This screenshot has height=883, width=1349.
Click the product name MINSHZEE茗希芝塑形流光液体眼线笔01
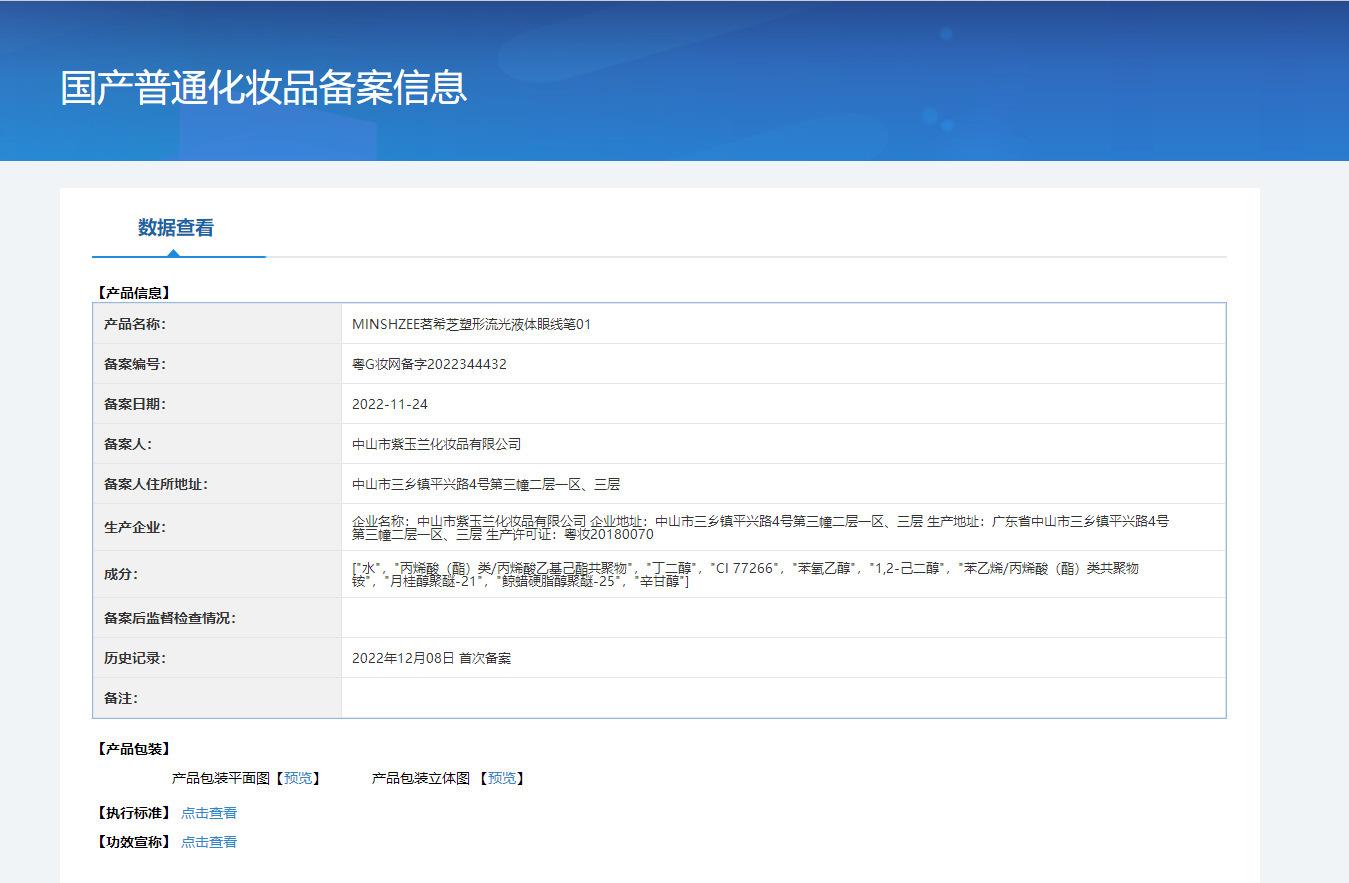[471, 324]
